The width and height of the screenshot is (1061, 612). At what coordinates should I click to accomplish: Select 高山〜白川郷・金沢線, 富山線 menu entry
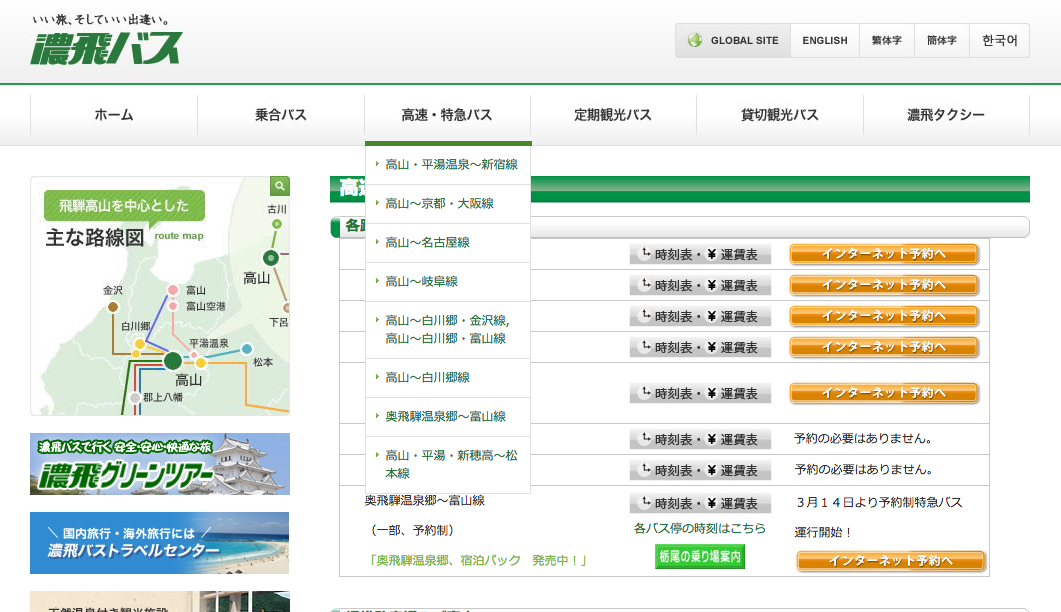[448, 330]
